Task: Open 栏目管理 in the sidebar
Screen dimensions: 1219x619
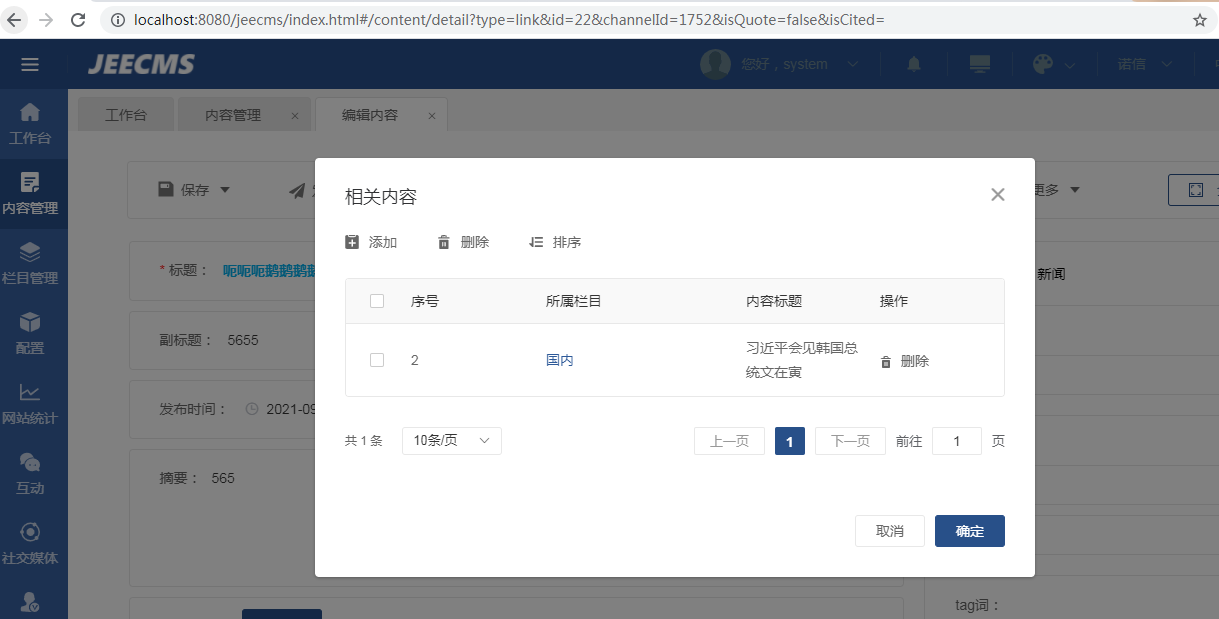Action: tap(31, 264)
